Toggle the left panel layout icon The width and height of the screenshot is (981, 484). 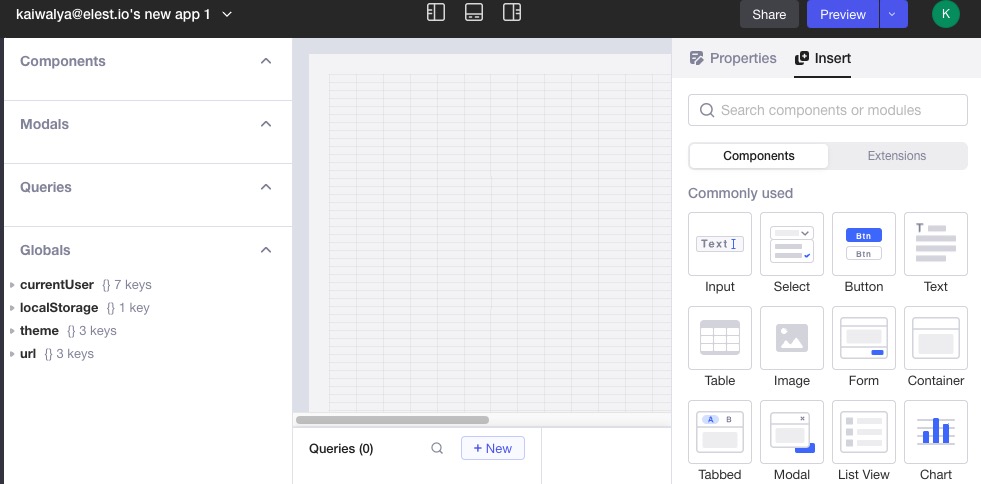coord(435,13)
